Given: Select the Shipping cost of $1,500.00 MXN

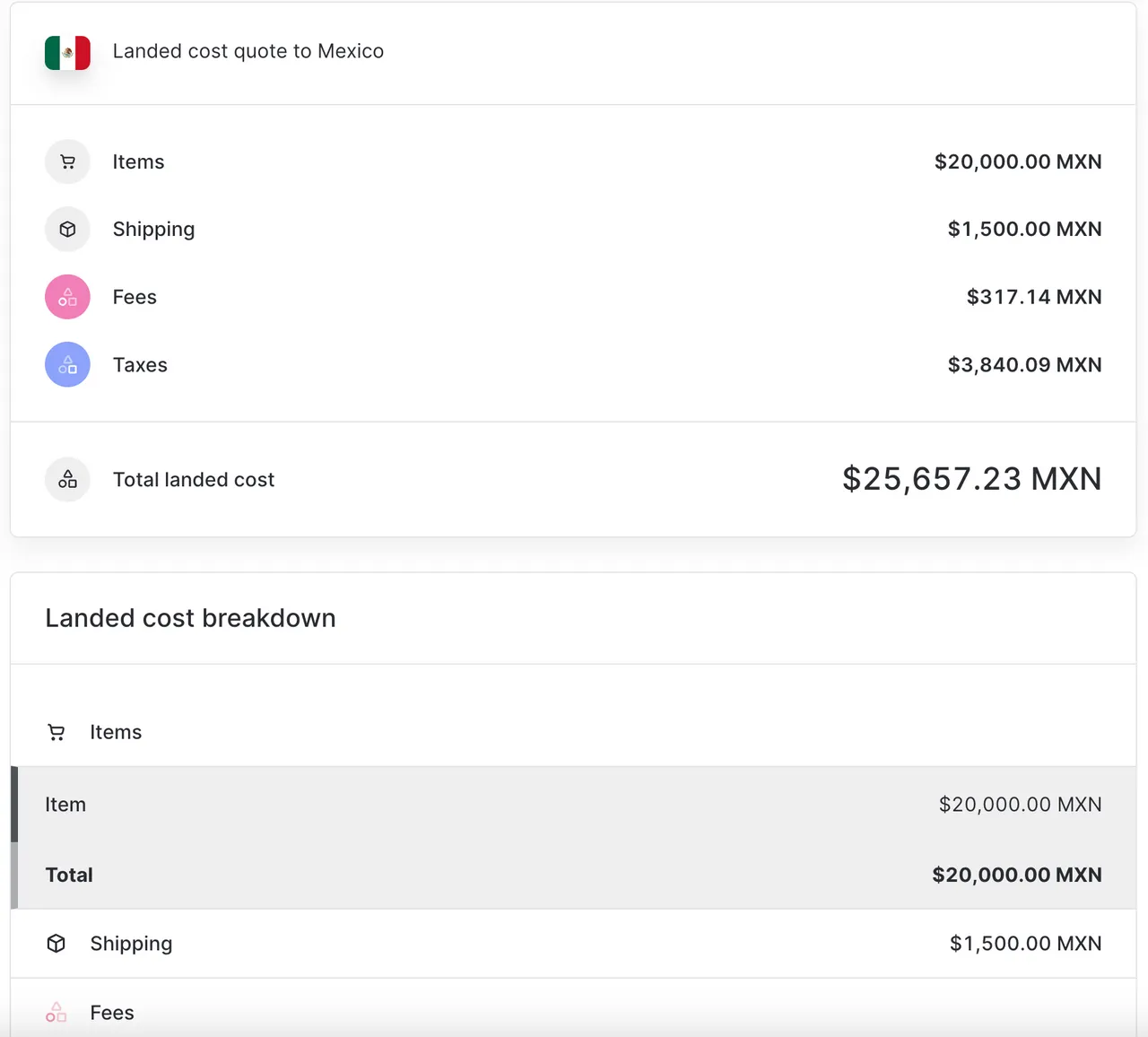Looking at the screenshot, I should coord(1025,229).
